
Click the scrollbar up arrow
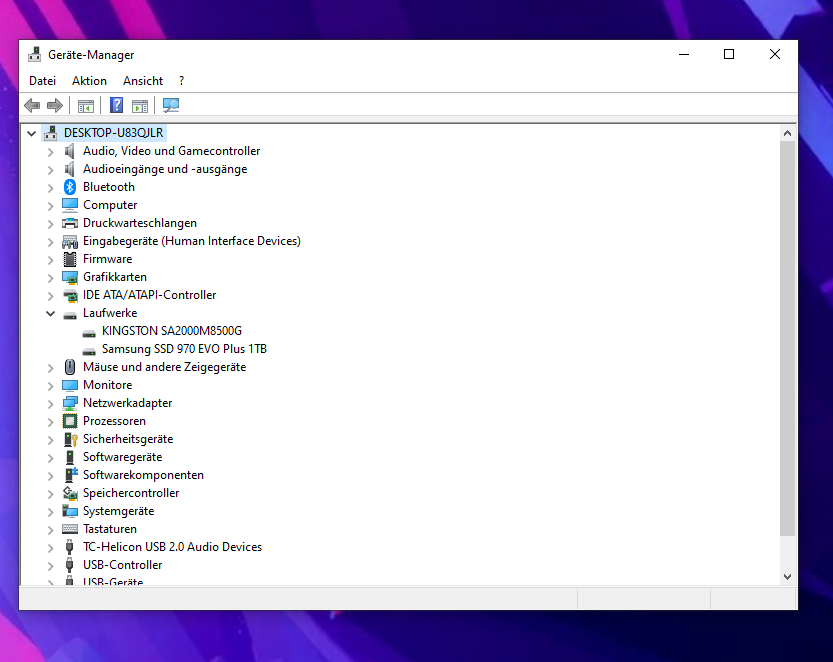(787, 133)
